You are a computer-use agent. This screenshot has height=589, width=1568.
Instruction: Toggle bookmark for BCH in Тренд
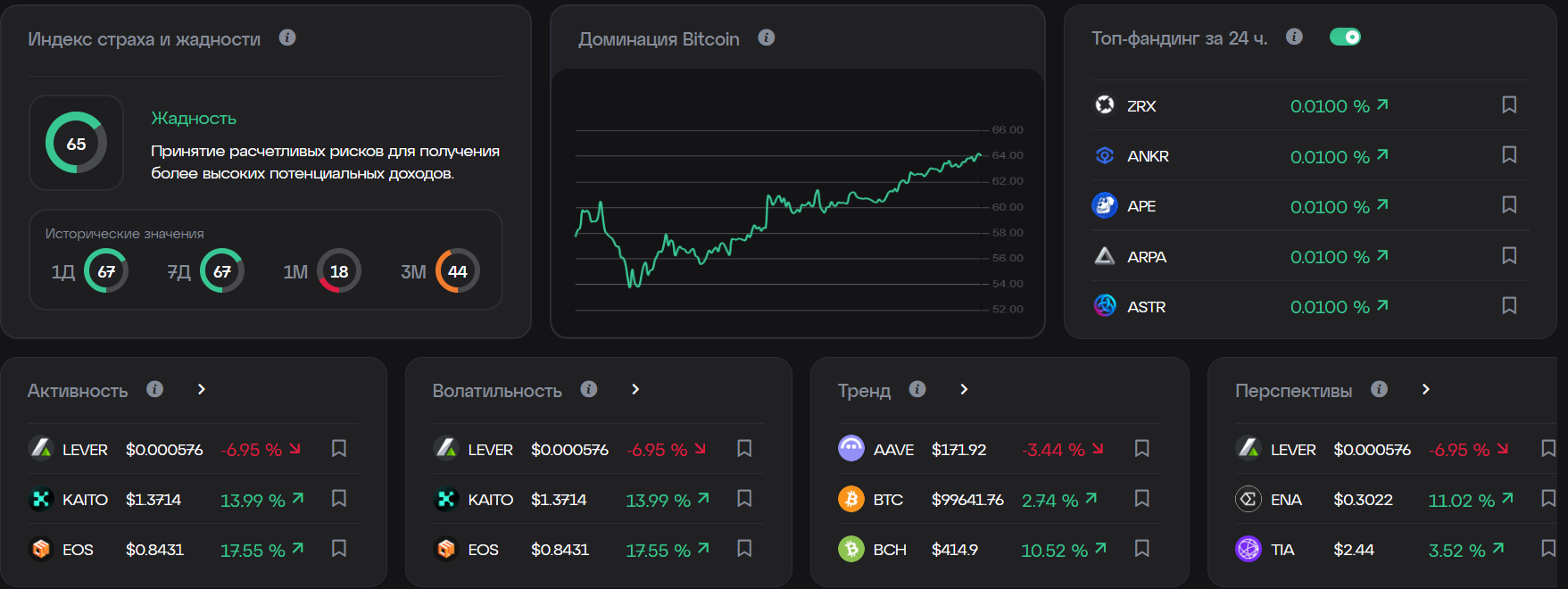pos(1141,549)
